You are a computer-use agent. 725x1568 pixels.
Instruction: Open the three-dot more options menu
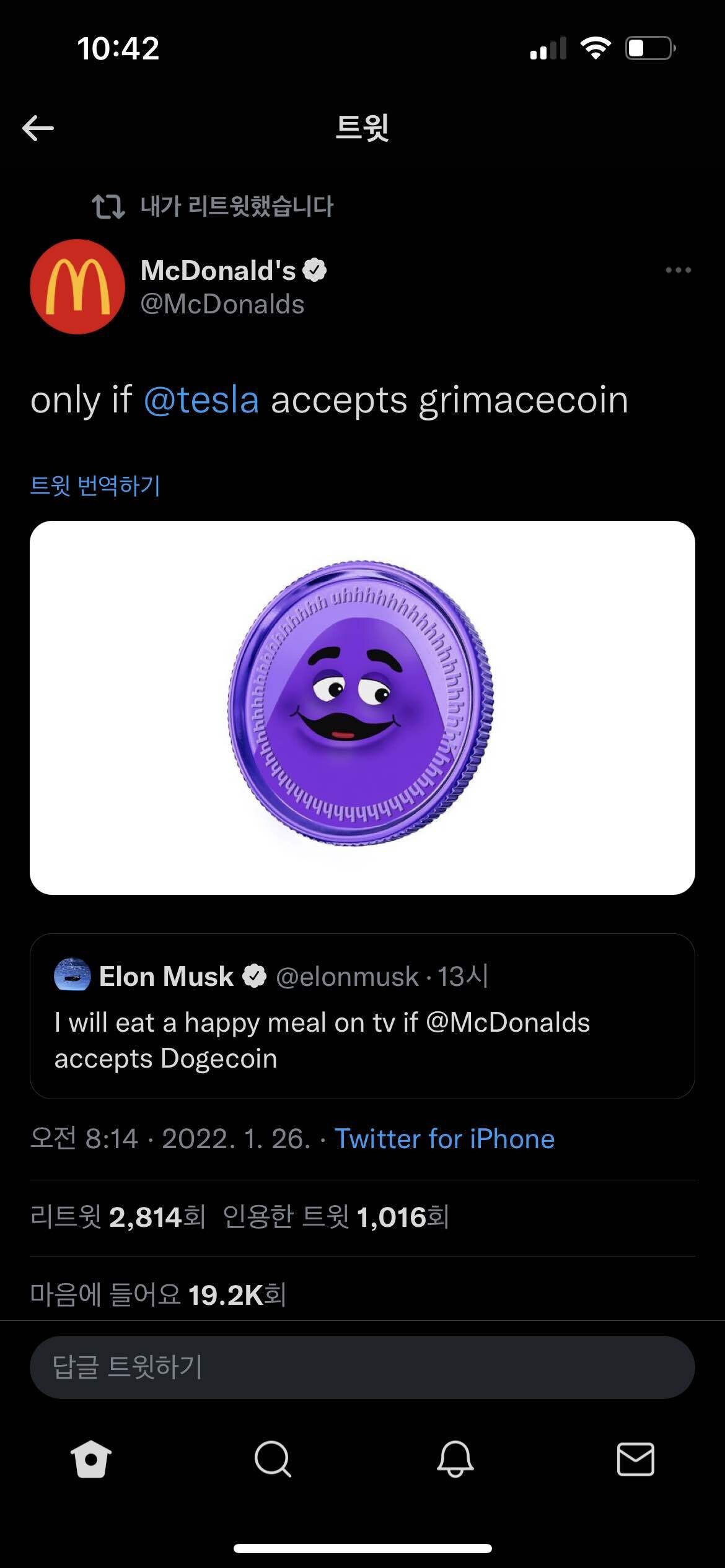(x=678, y=270)
